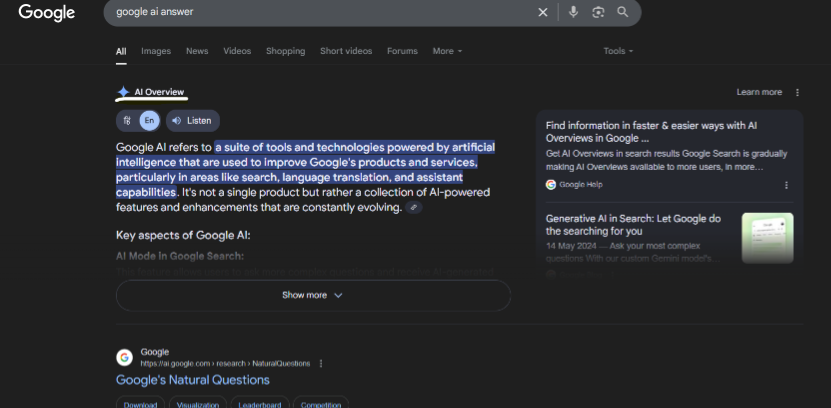Click the 'Key aspects of Google AI:' heading

coord(183,235)
